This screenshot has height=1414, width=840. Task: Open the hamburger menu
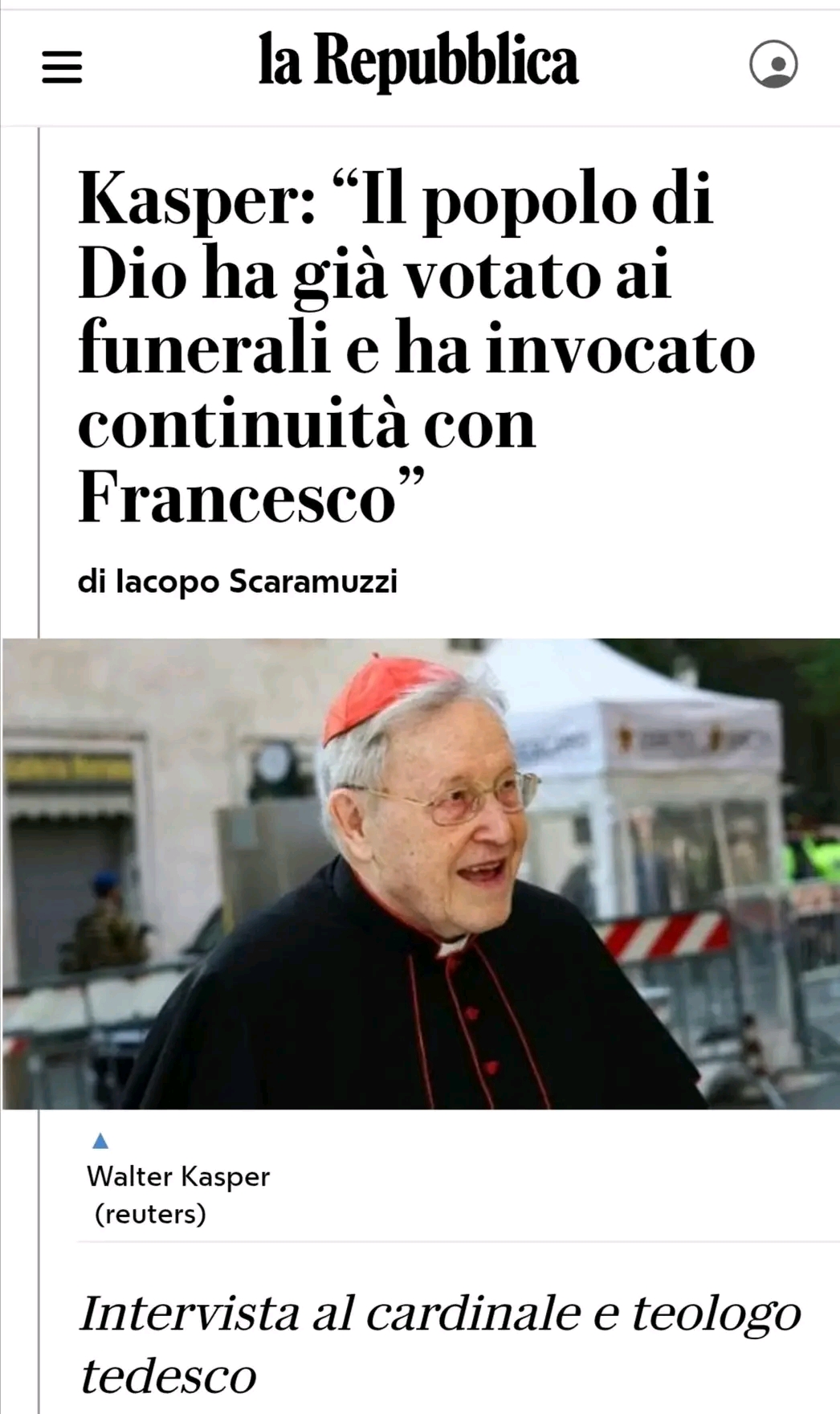point(62,67)
